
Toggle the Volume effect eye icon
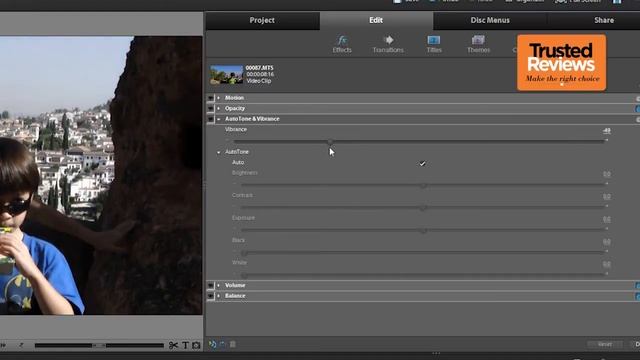tap(211, 286)
